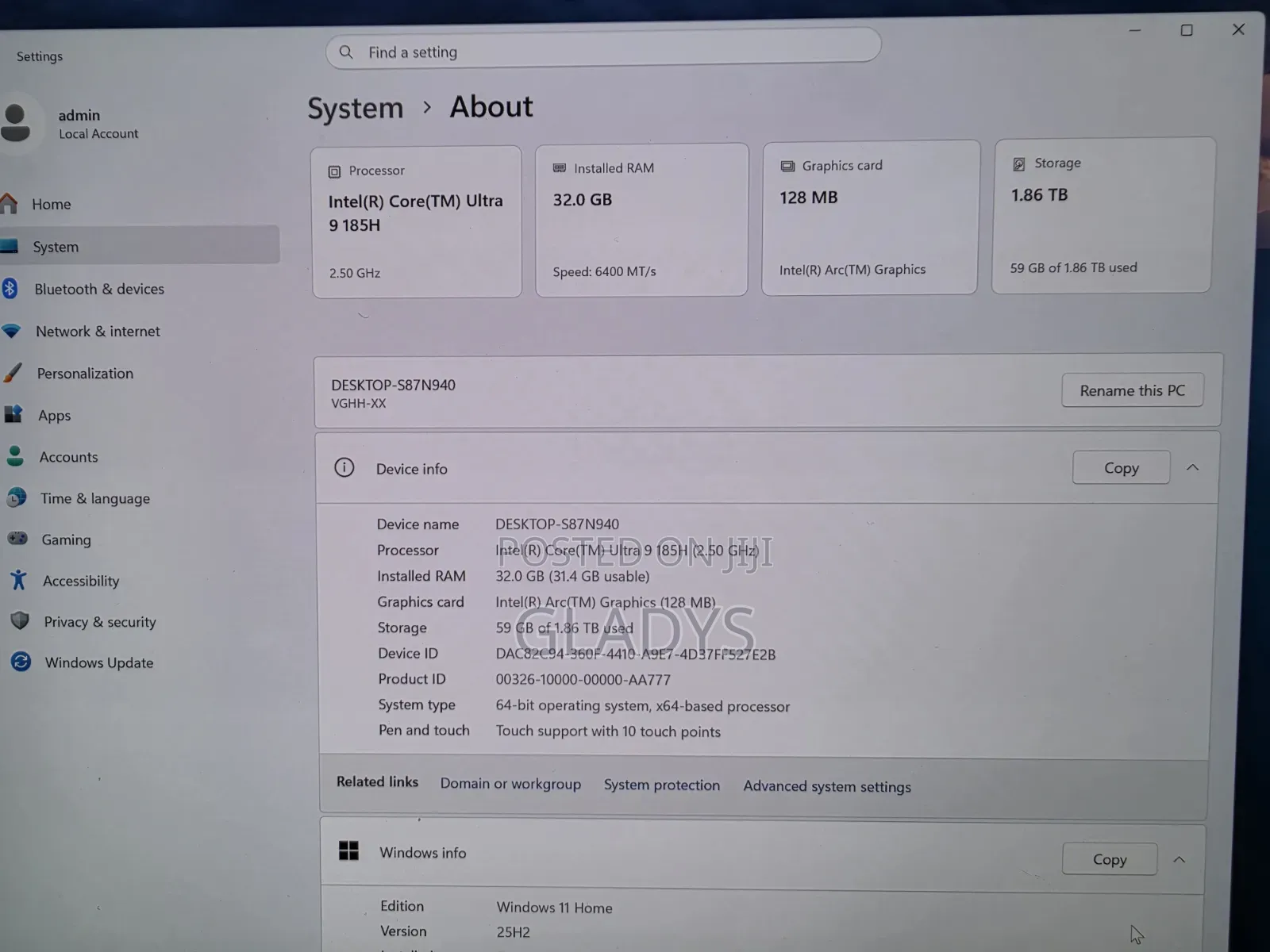The height and width of the screenshot is (952, 1270).
Task: Click the Processor chip icon
Action: (x=334, y=171)
